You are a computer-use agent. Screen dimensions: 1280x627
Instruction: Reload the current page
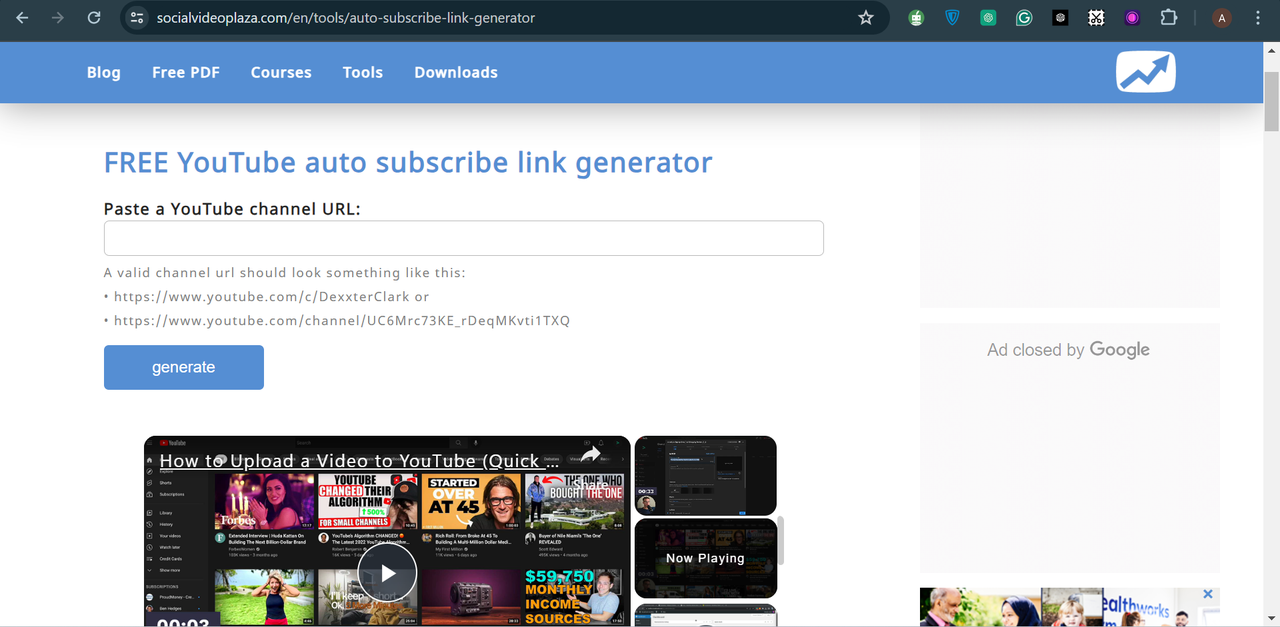click(x=94, y=18)
